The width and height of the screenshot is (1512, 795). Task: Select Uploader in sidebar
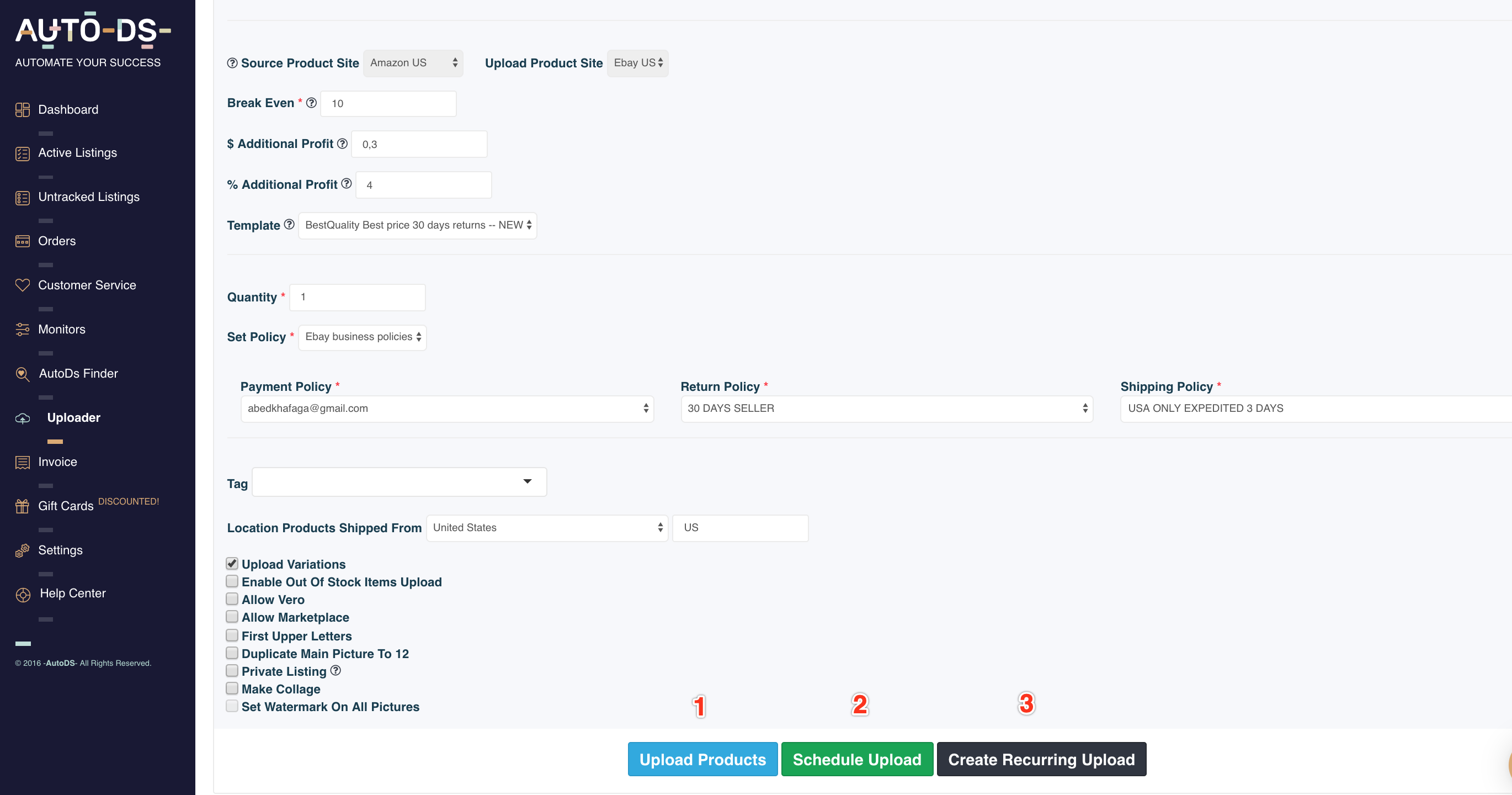coord(73,417)
